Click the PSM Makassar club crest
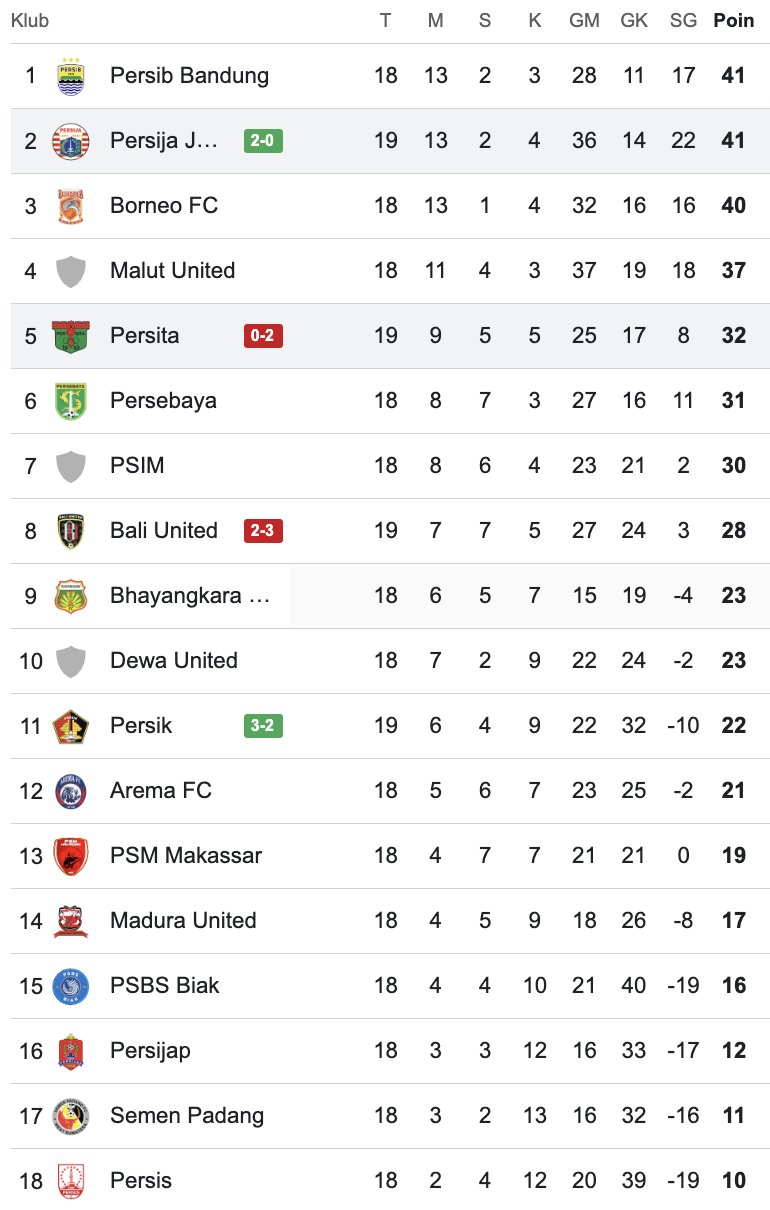This screenshot has width=770, height=1210. tap(71, 856)
